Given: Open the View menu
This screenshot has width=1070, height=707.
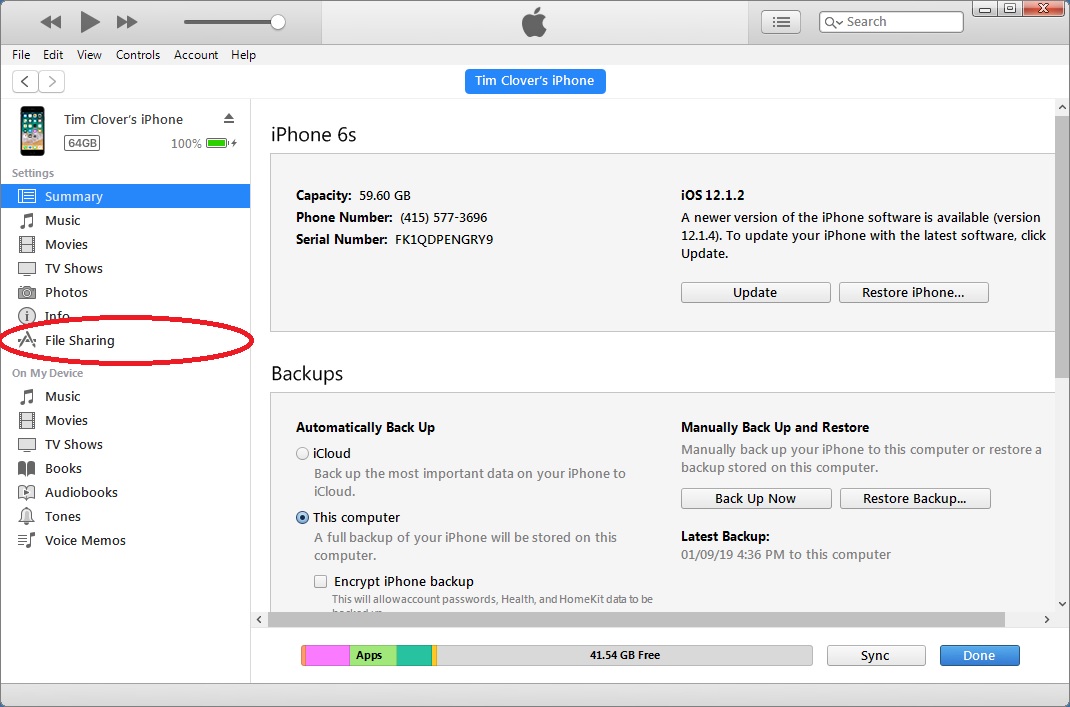Looking at the screenshot, I should coord(89,55).
